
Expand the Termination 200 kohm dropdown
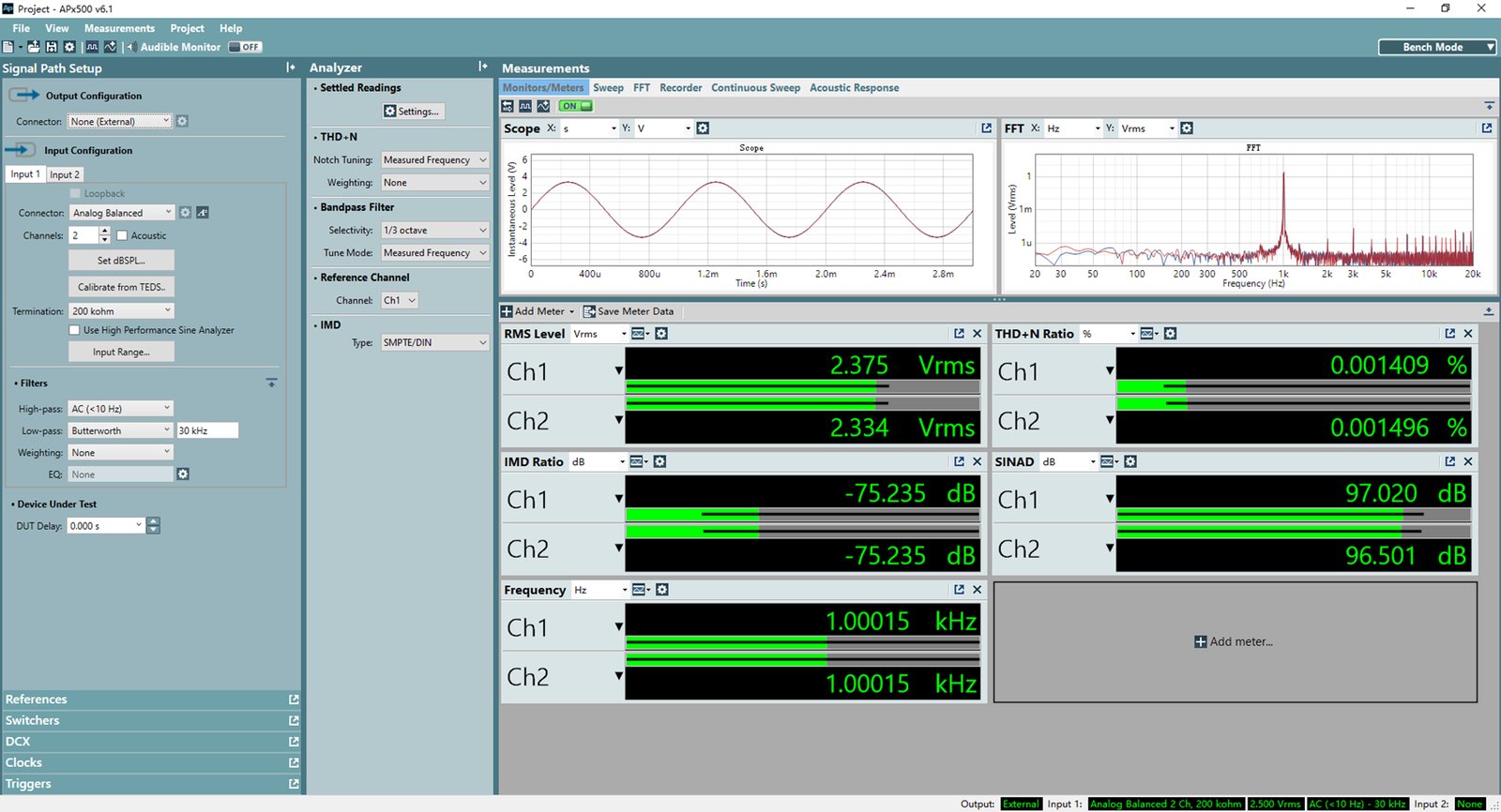point(121,311)
